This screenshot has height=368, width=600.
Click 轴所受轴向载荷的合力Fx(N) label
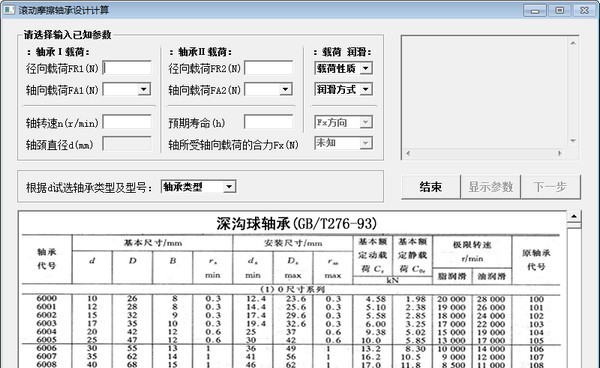pos(233,145)
